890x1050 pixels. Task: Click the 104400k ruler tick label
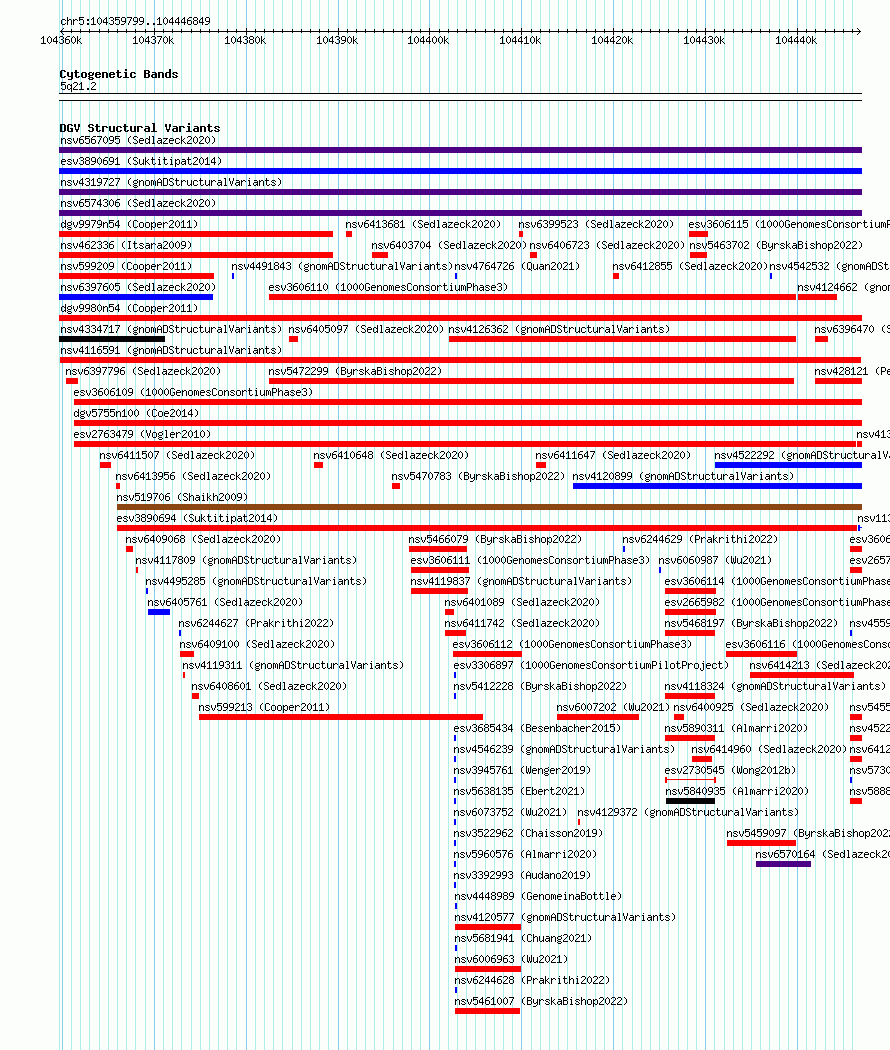point(429,40)
